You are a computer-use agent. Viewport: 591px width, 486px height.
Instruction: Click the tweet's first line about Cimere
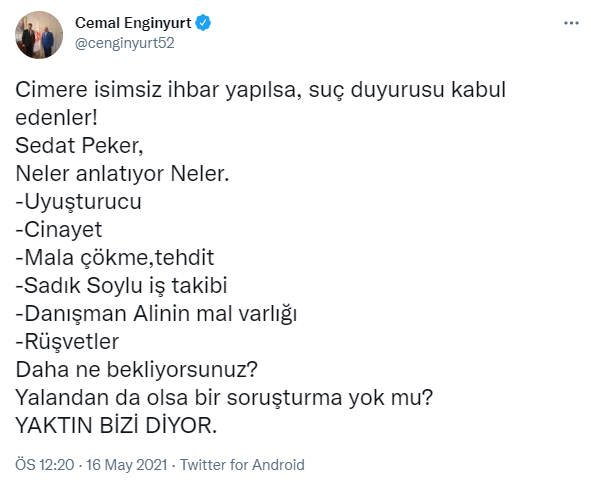click(x=260, y=90)
